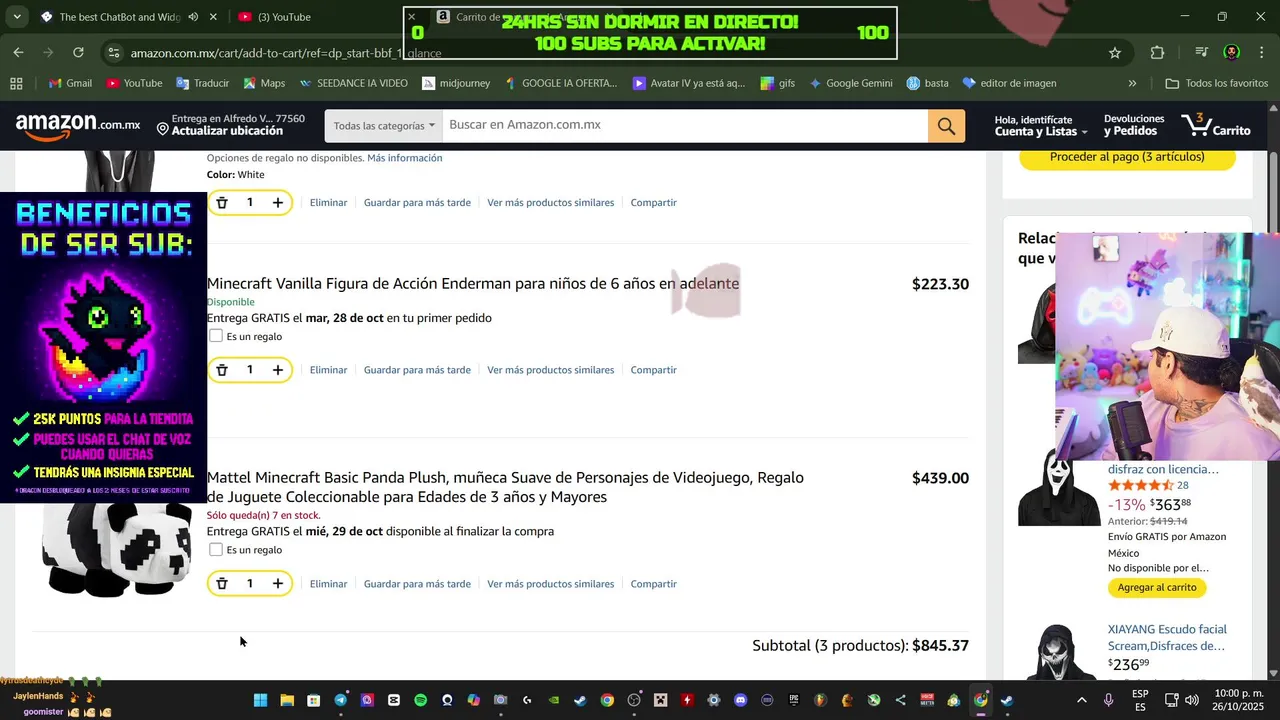Click the 28 ratings count on disfraz

(x=1182, y=485)
